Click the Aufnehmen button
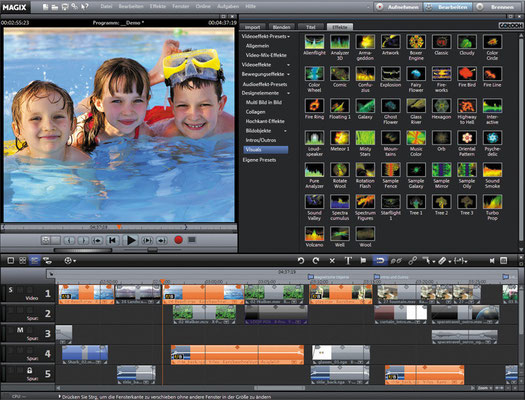This screenshot has width=525, height=400. tap(398, 7)
